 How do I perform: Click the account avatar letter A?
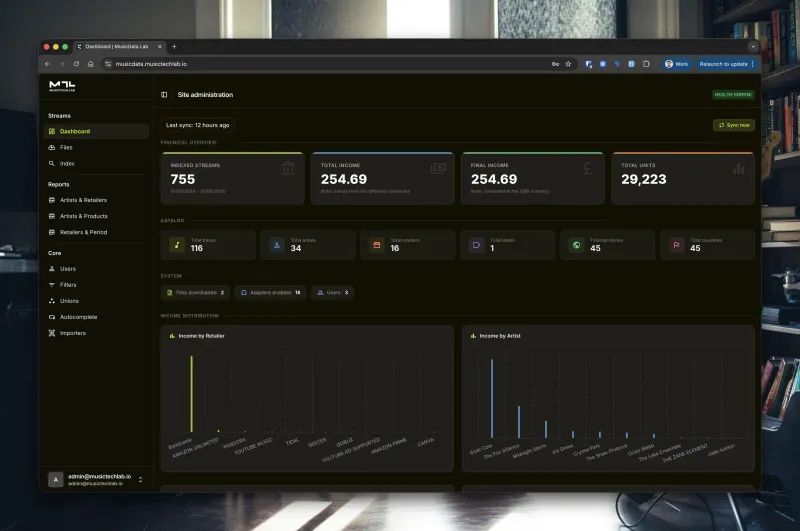pyautogui.click(x=56, y=479)
